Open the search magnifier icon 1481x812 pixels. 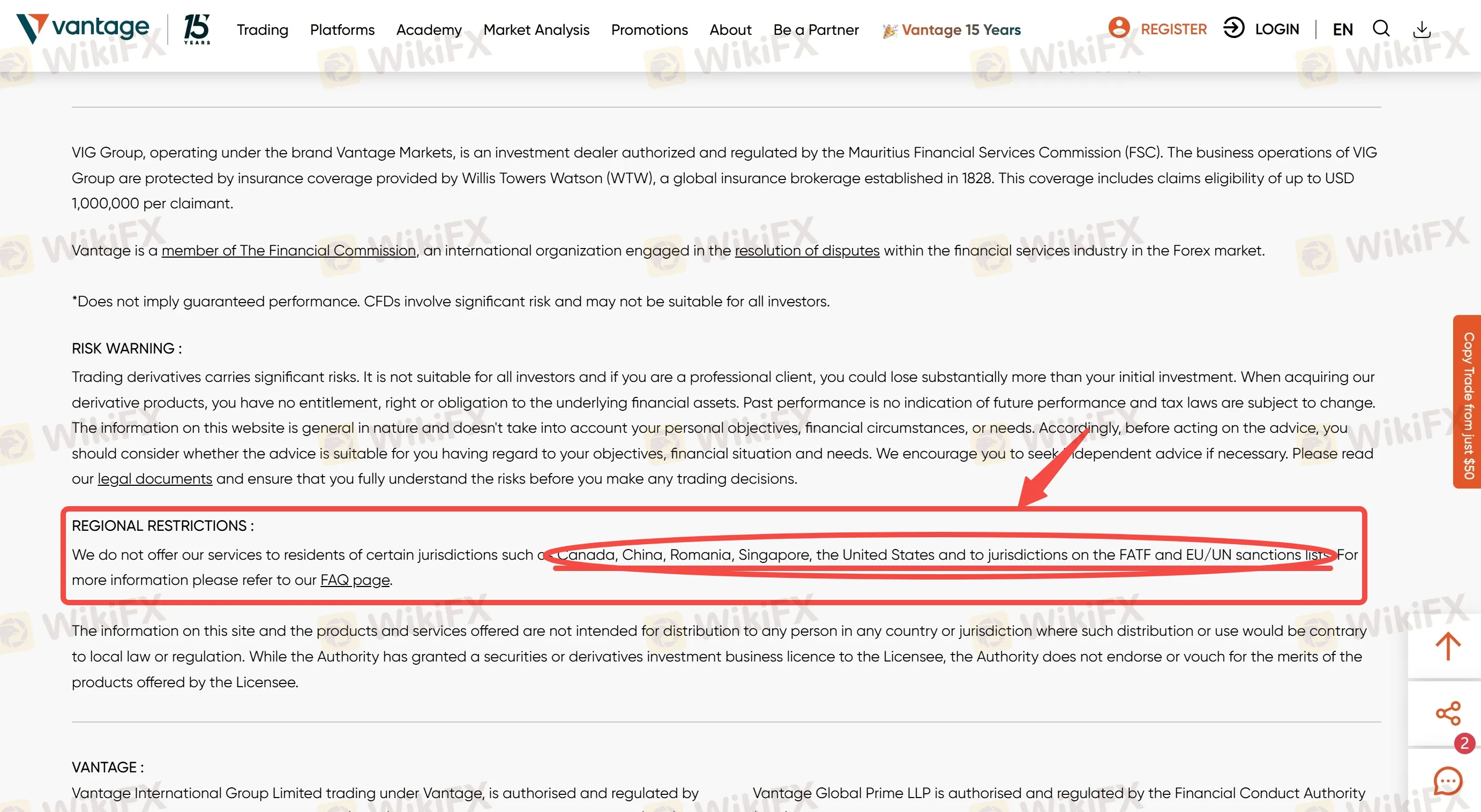click(1381, 29)
